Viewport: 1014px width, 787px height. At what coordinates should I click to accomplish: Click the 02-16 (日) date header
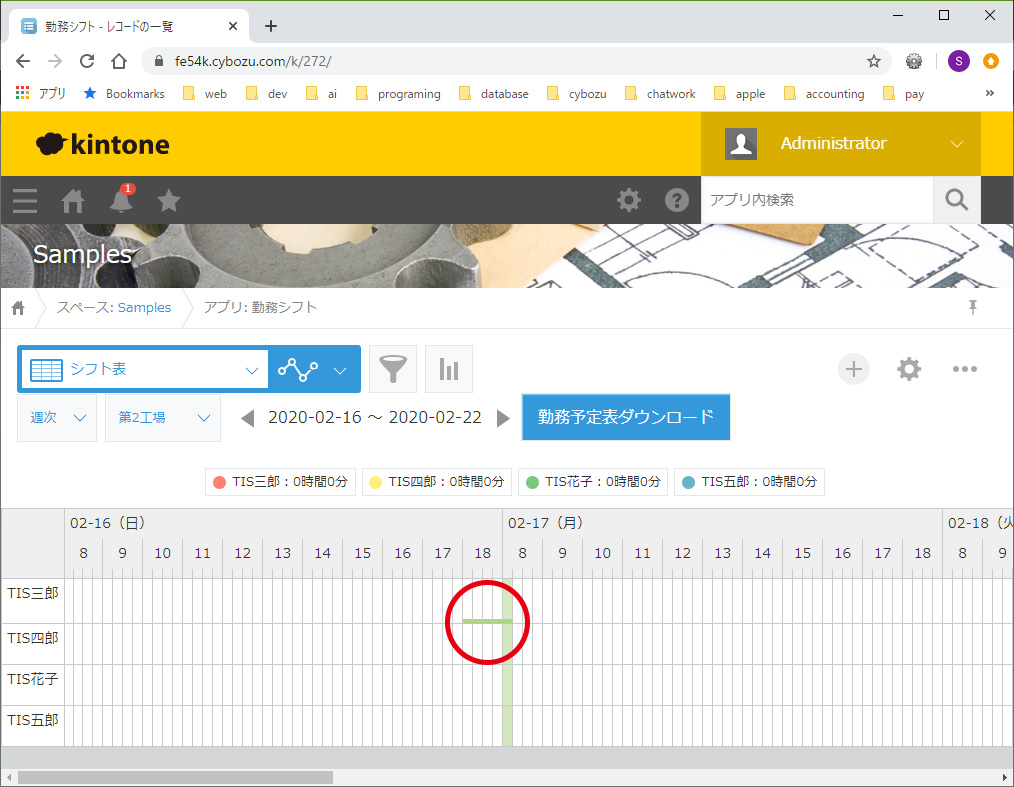click(x=107, y=523)
